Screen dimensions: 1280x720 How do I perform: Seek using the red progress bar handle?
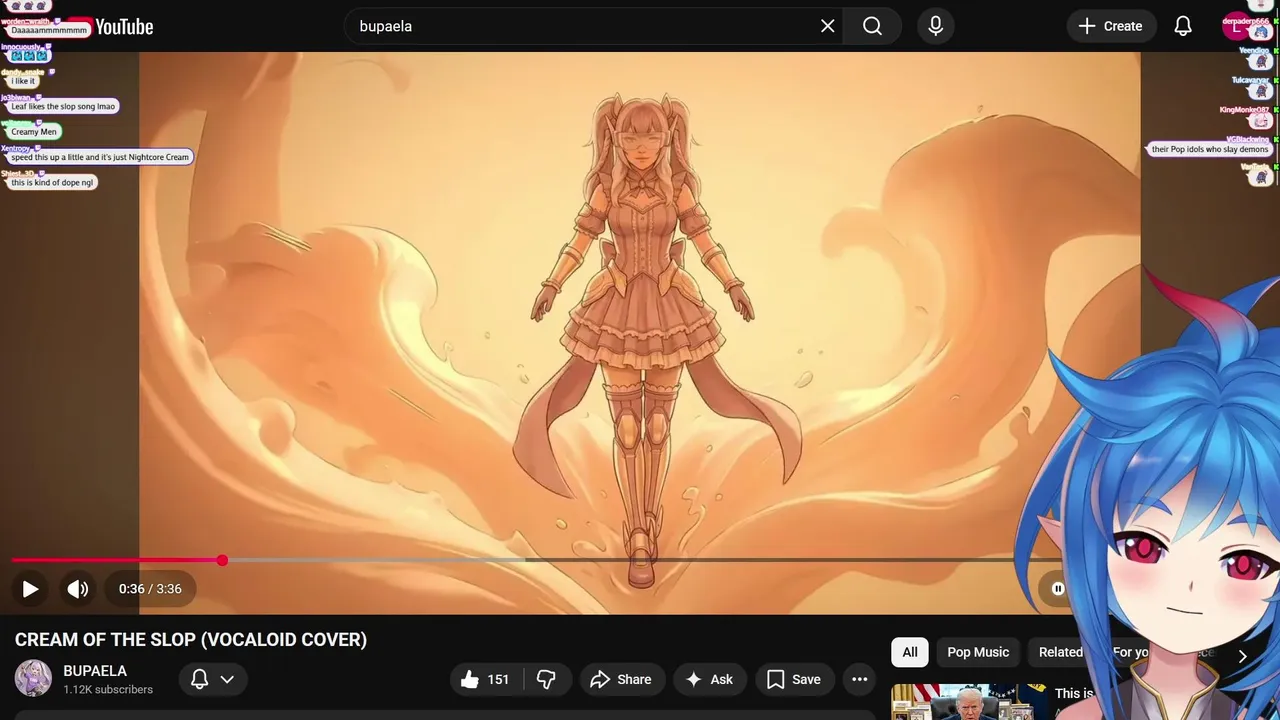[222, 560]
